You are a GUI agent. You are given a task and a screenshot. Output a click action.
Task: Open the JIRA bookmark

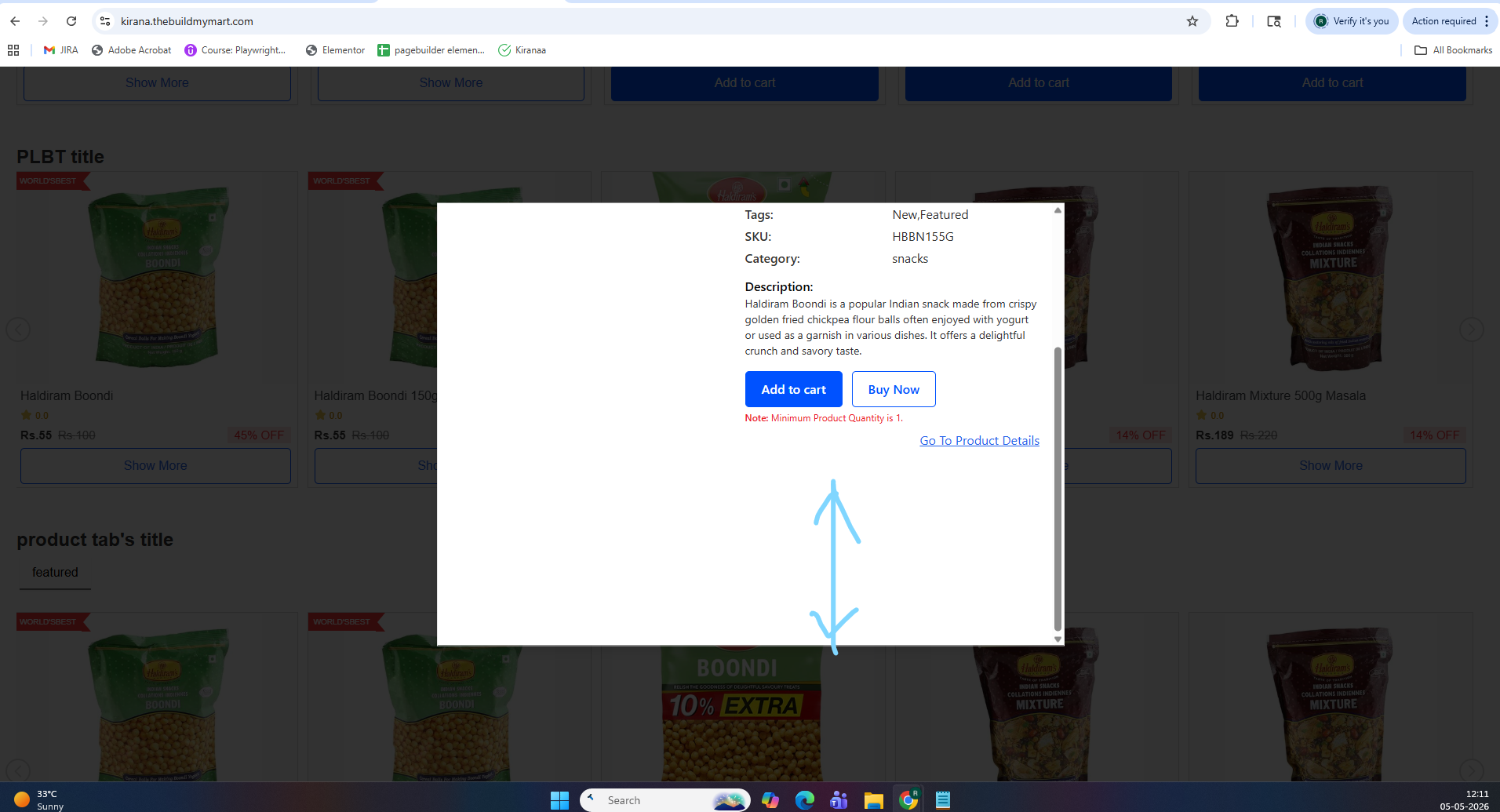click(x=61, y=50)
